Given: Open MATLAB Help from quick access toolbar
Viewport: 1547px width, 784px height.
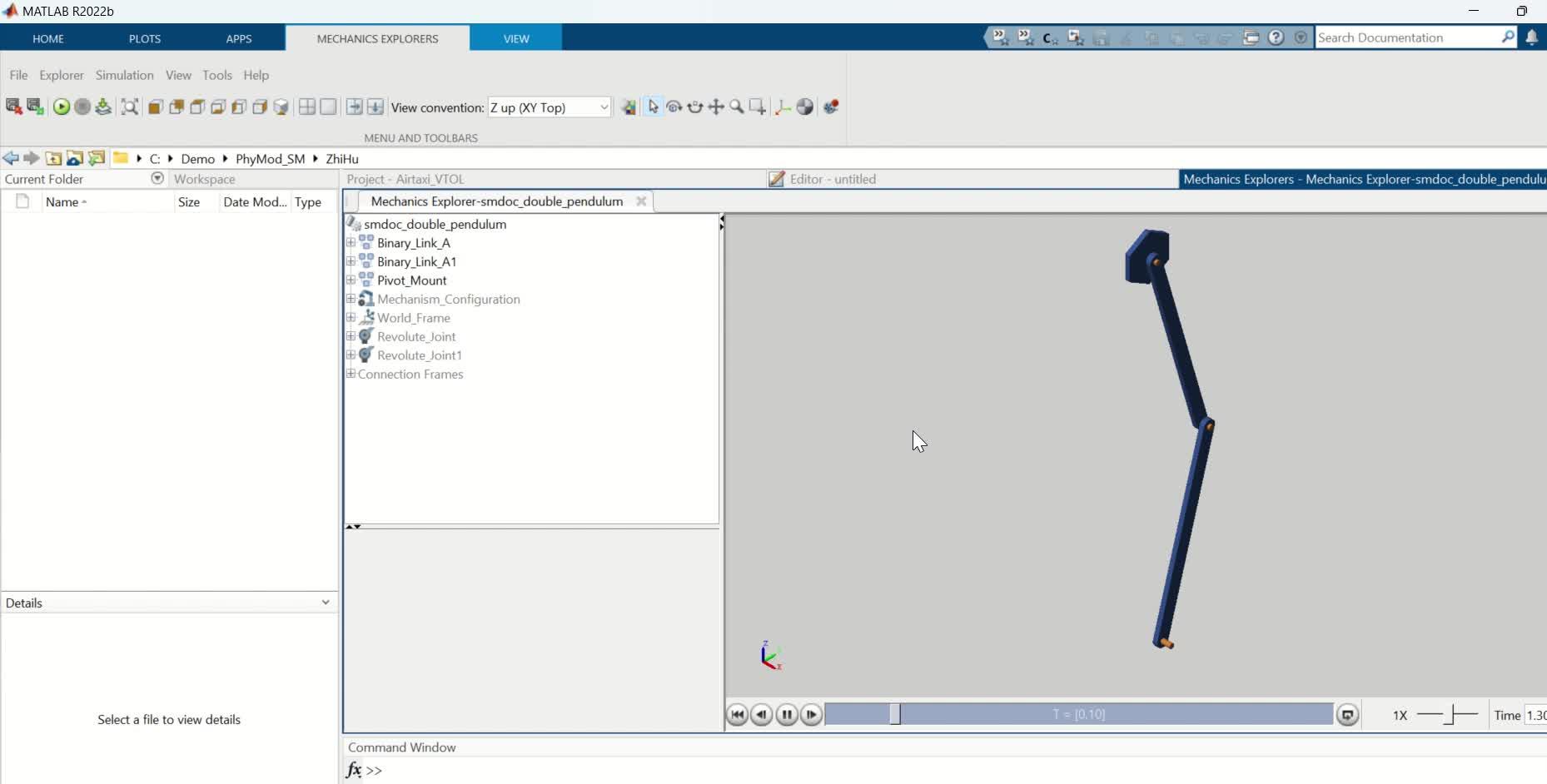Looking at the screenshot, I should (1276, 37).
